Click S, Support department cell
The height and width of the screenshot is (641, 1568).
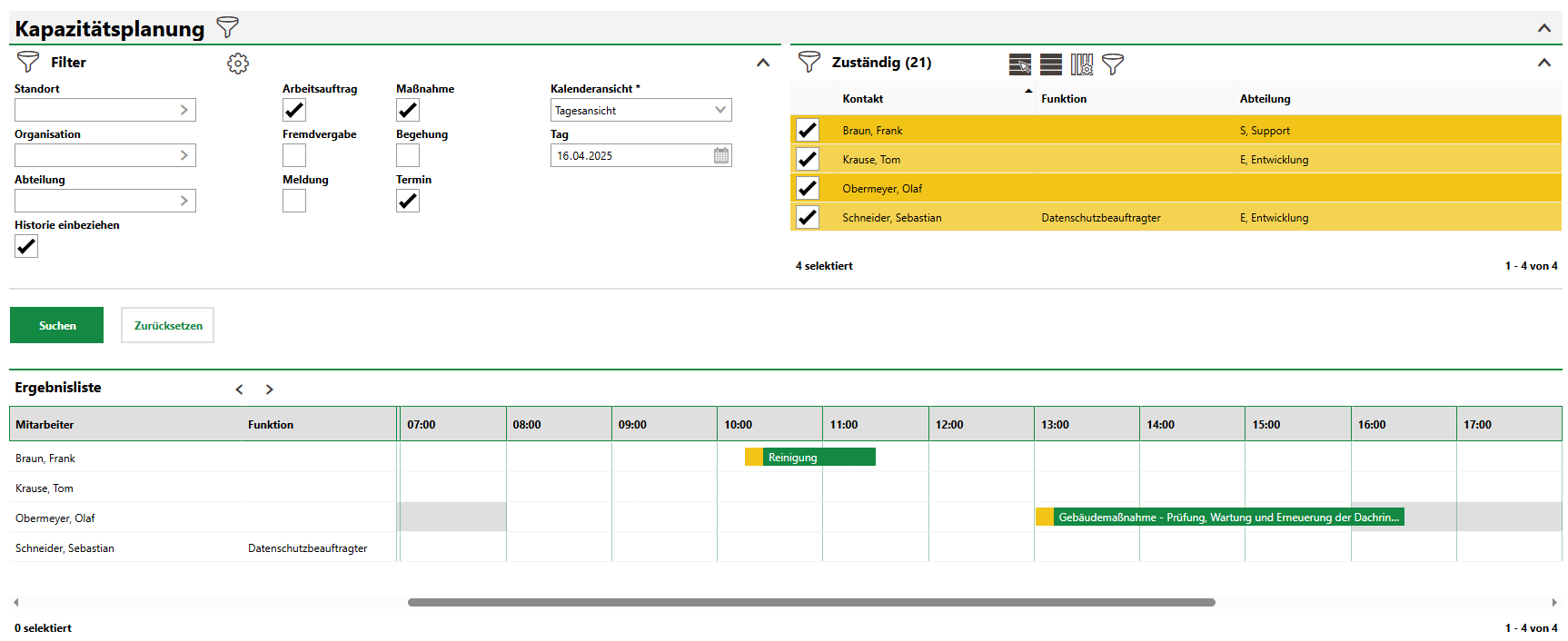pos(1265,131)
